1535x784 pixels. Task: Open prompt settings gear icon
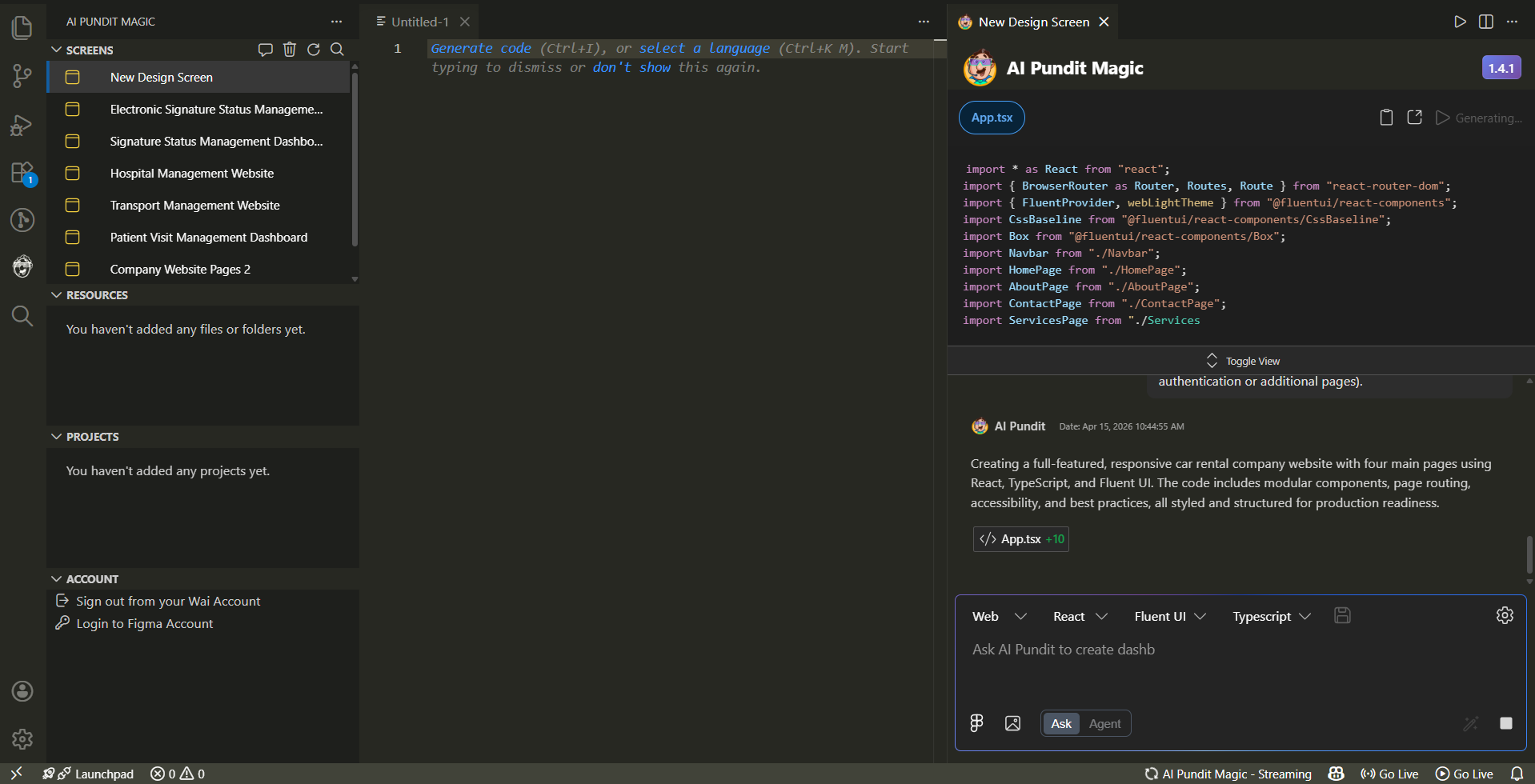(1505, 615)
